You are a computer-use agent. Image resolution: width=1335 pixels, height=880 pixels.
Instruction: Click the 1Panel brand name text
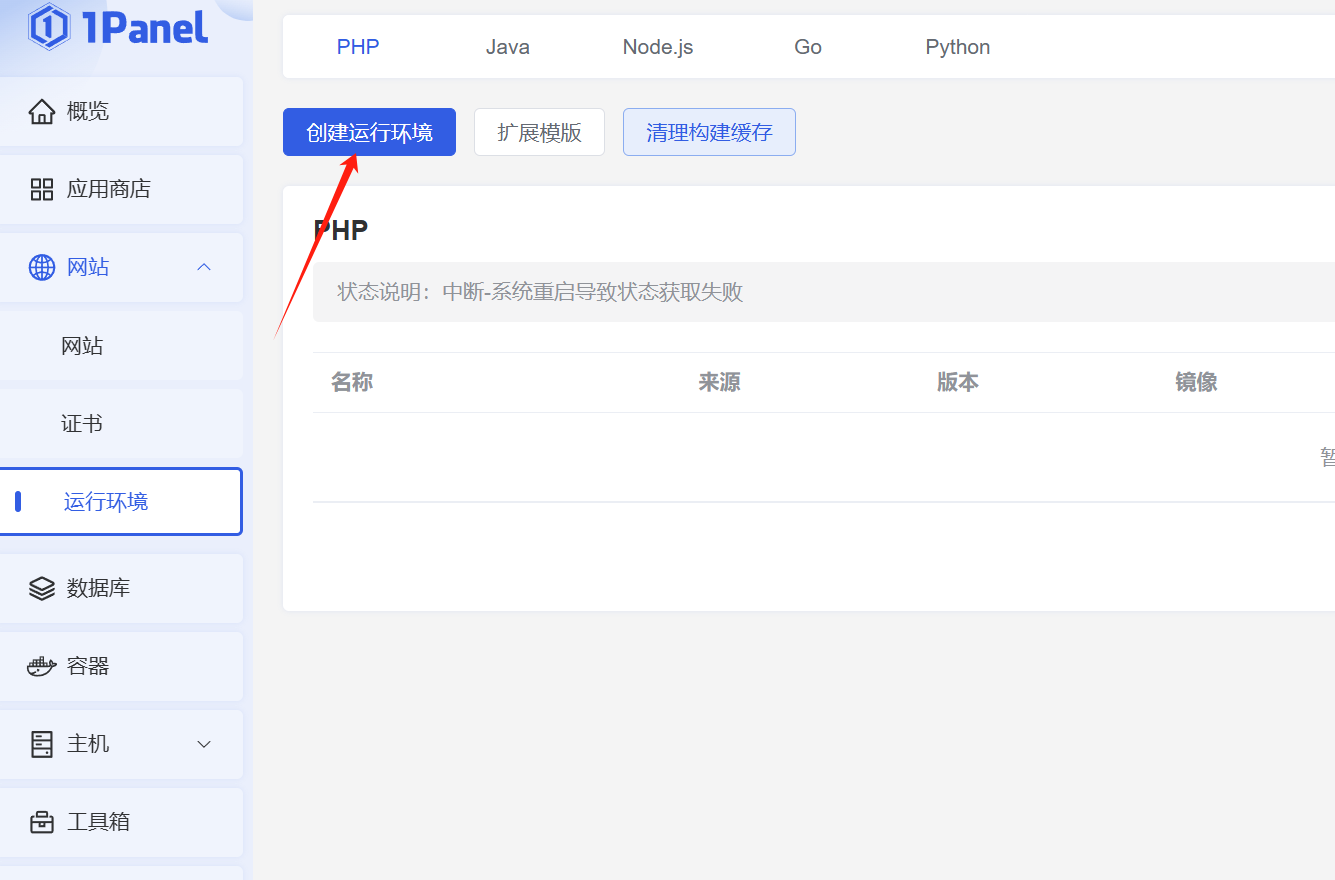(x=145, y=27)
